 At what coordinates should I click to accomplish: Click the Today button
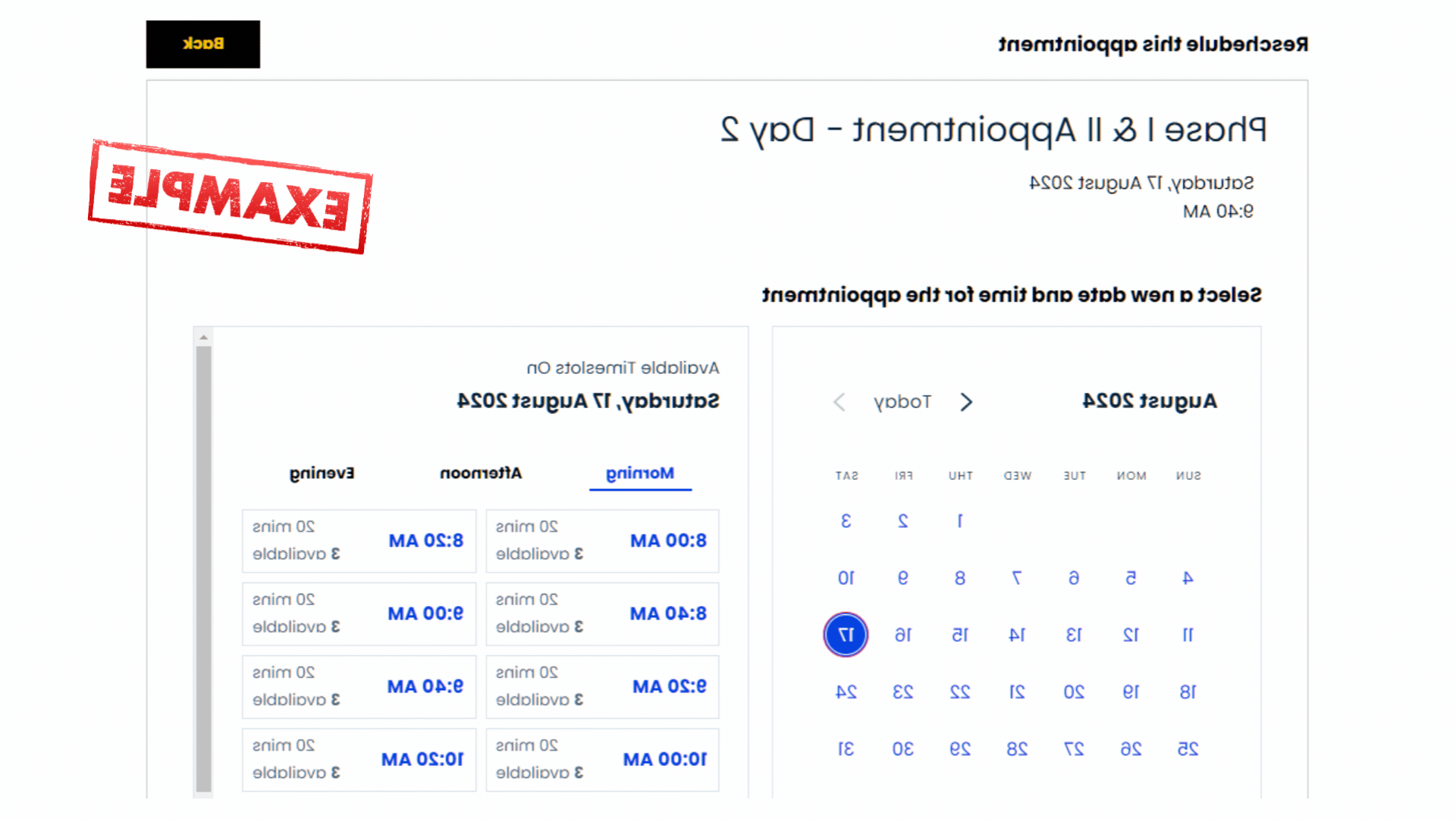(x=900, y=401)
